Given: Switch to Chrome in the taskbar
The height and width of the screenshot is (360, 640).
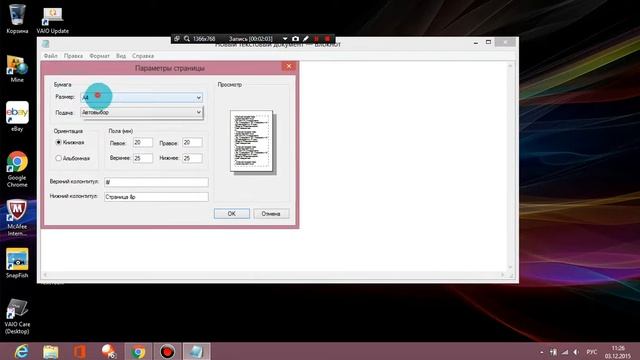Looking at the screenshot, I should coord(138,351).
